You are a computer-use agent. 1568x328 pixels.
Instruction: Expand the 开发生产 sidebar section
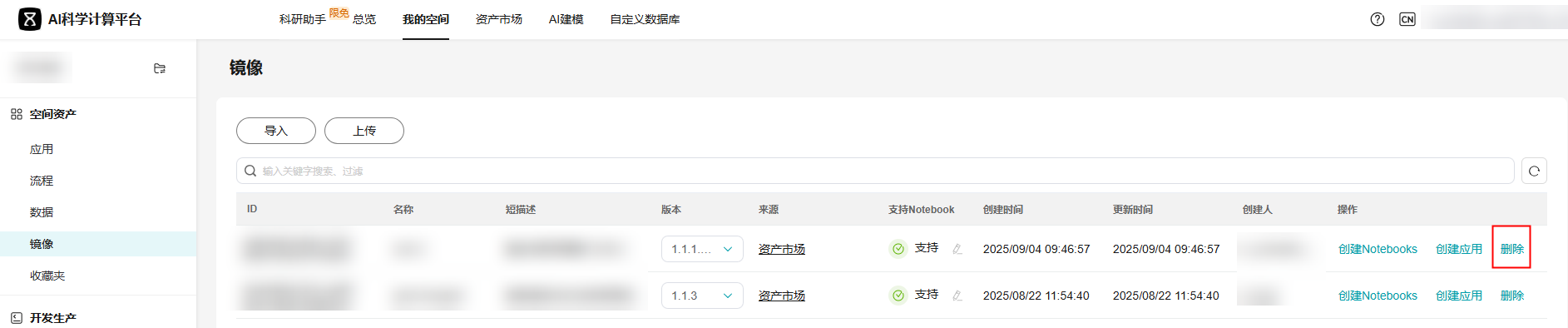tap(53, 318)
